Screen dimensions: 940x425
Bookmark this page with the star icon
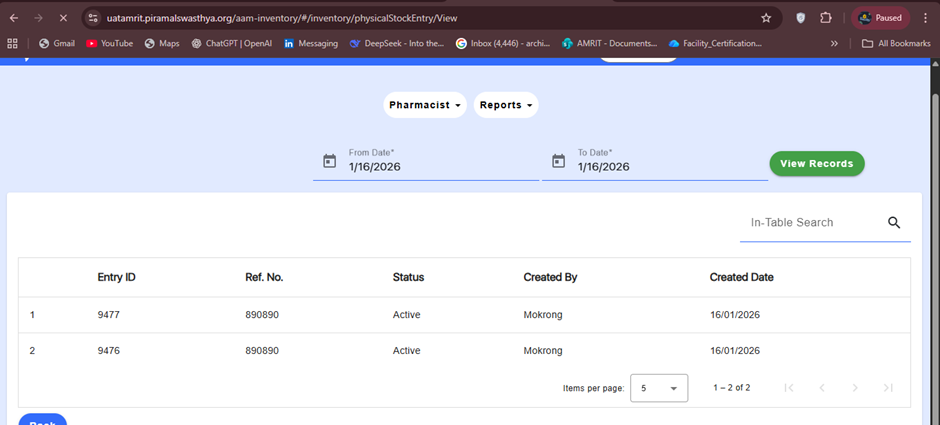(766, 18)
